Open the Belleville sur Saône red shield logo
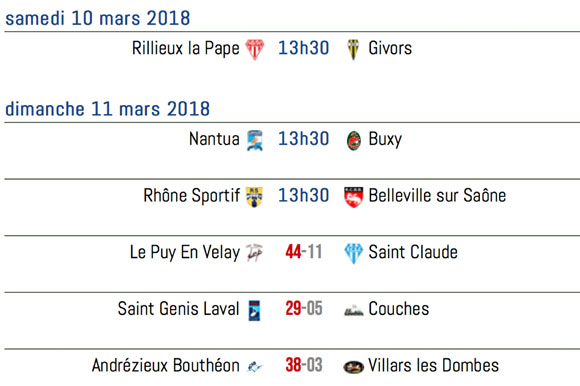 pos(353,197)
